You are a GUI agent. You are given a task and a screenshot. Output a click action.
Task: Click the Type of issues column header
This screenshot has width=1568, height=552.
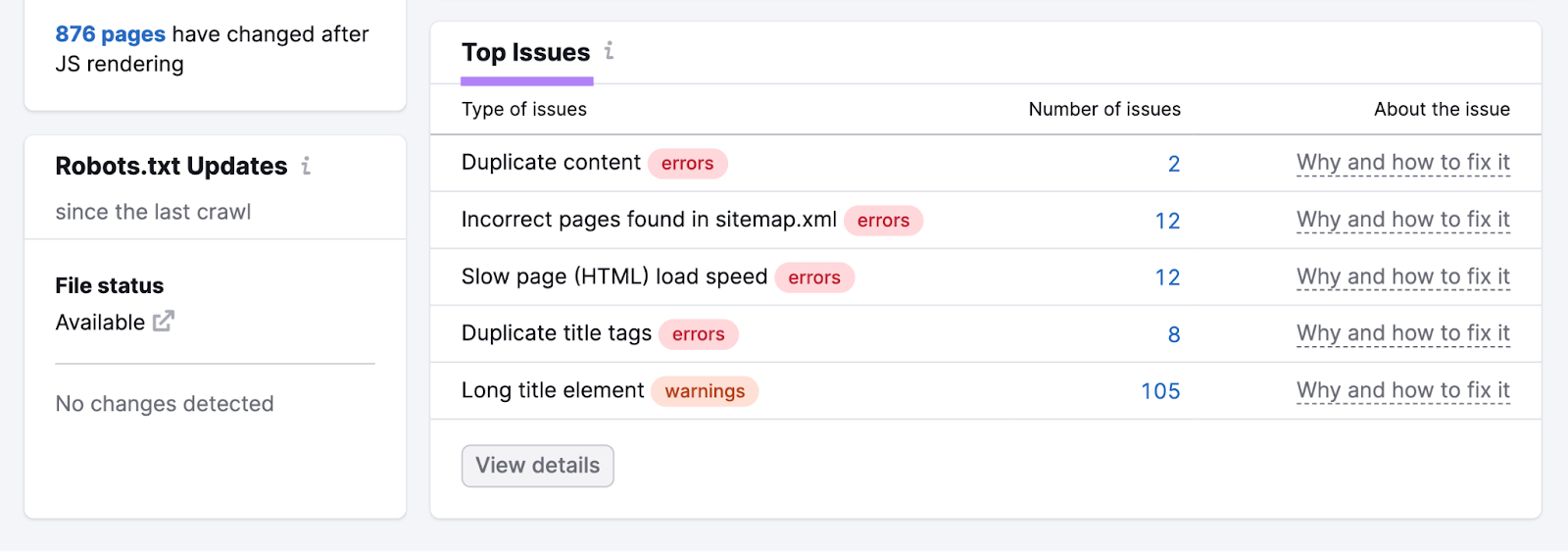pos(524,110)
